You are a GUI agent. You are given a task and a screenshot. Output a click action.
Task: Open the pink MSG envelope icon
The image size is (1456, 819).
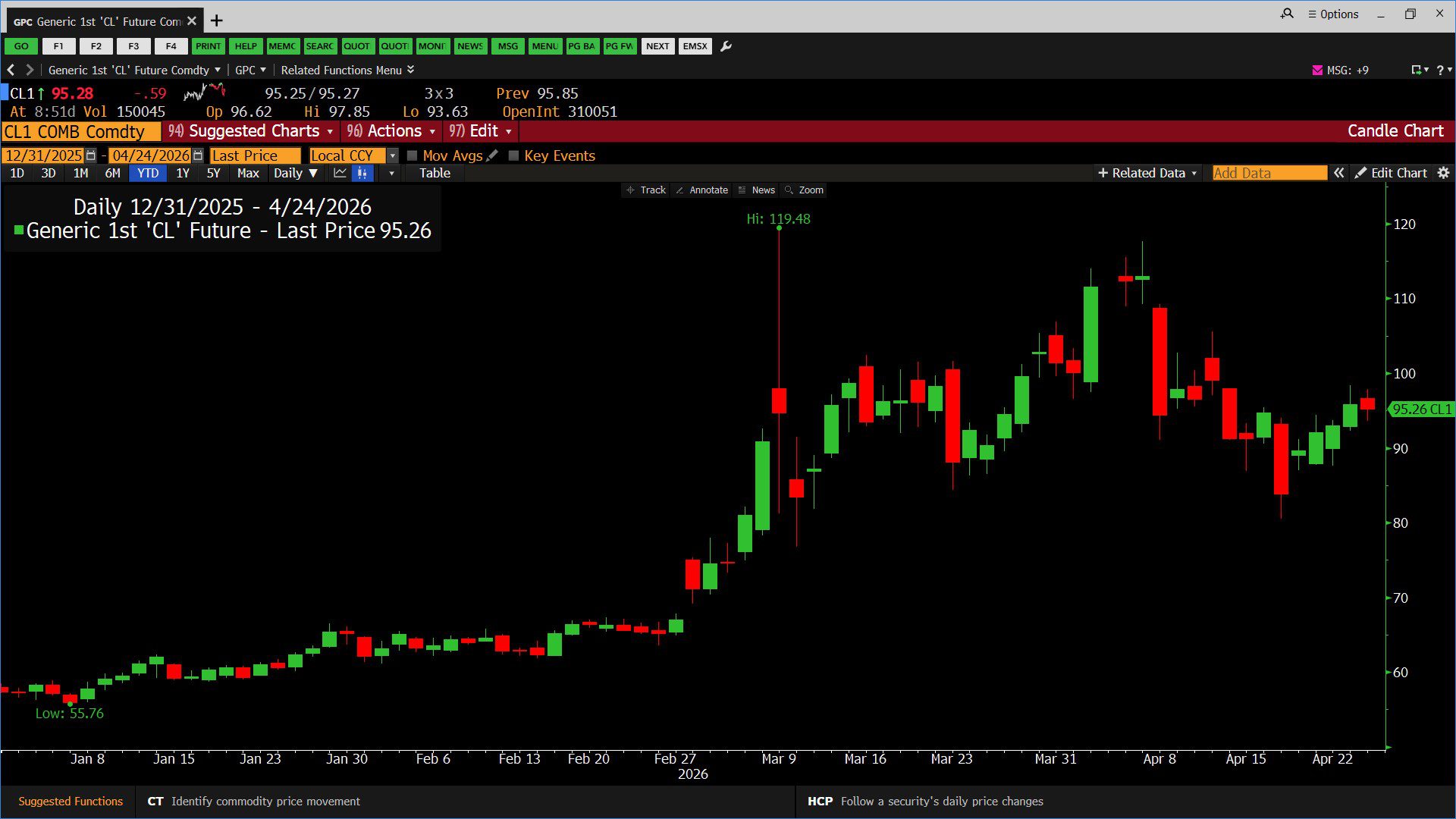click(x=1317, y=70)
